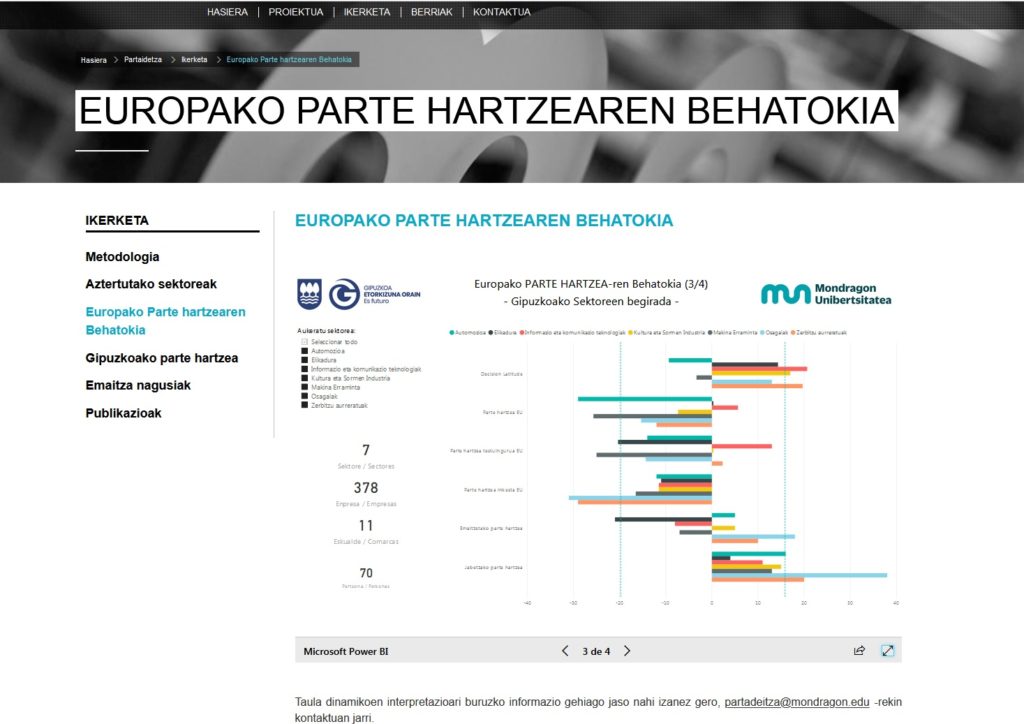1024x724 pixels.
Task: Go to the previous Power BI report page
Action: point(565,651)
